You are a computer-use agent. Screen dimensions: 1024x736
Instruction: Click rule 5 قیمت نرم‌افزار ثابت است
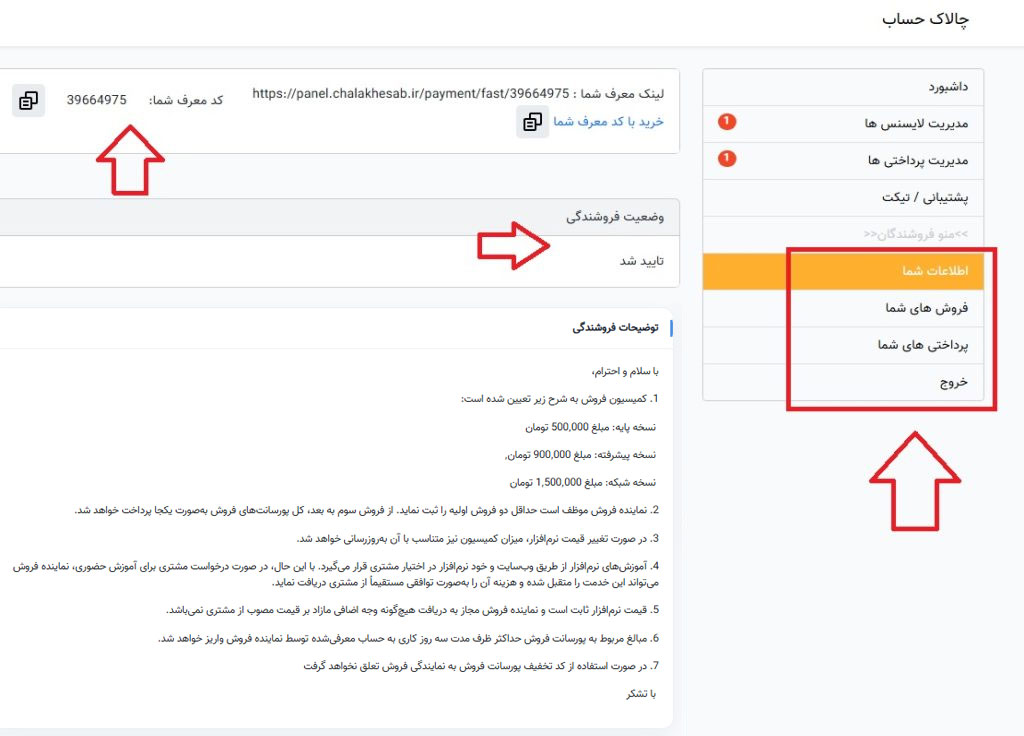point(412,610)
